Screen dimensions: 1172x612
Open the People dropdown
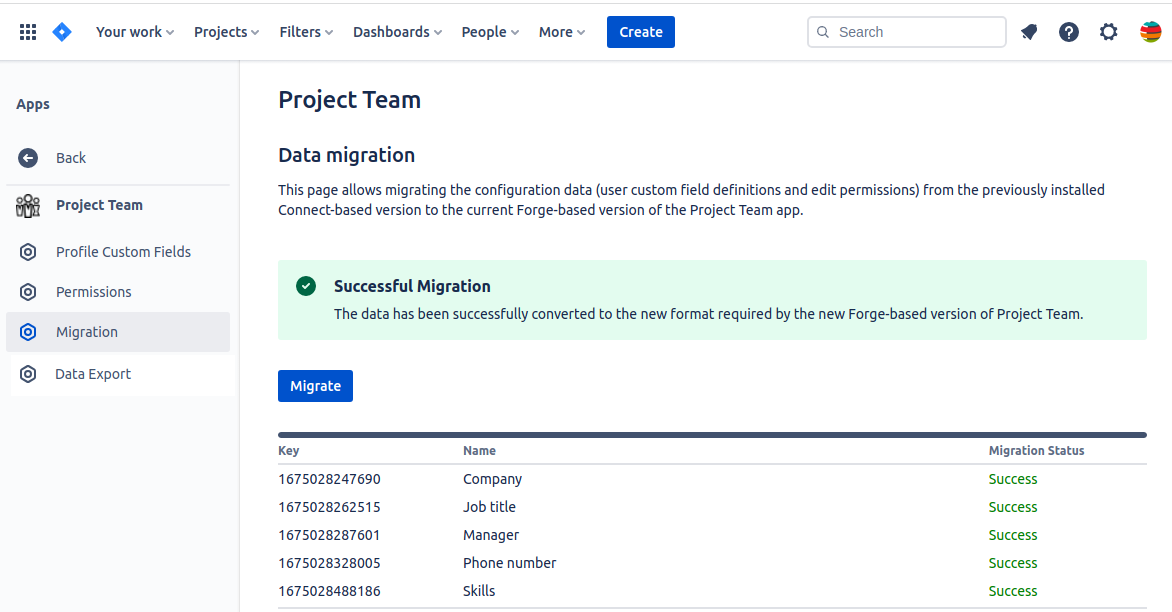[490, 32]
